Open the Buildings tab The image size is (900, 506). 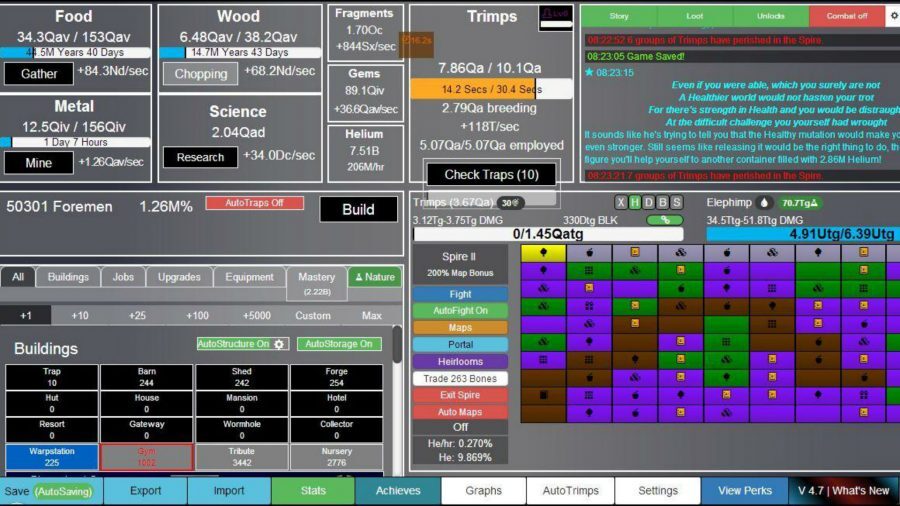click(x=68, y=277)
